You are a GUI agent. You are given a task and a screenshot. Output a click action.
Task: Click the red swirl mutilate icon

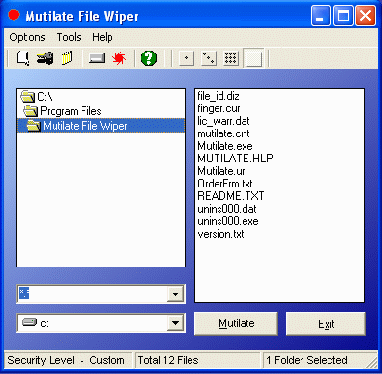tap(119, 59)
